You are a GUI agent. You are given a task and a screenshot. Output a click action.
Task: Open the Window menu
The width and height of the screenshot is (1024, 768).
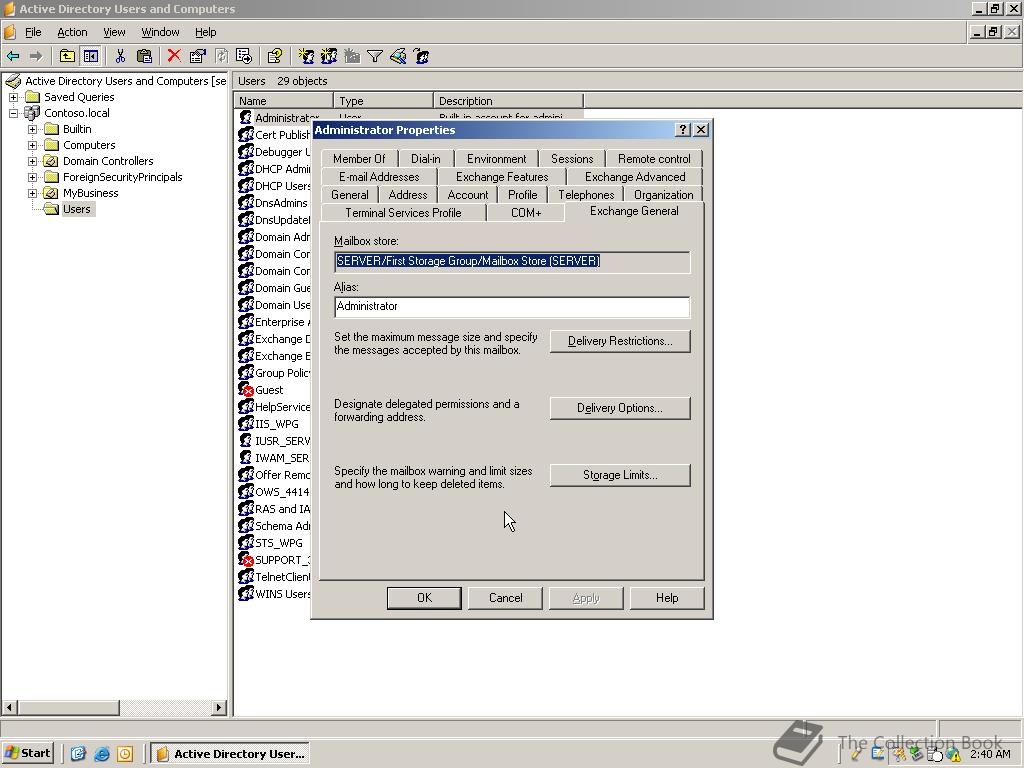click(x=160, y=32)
